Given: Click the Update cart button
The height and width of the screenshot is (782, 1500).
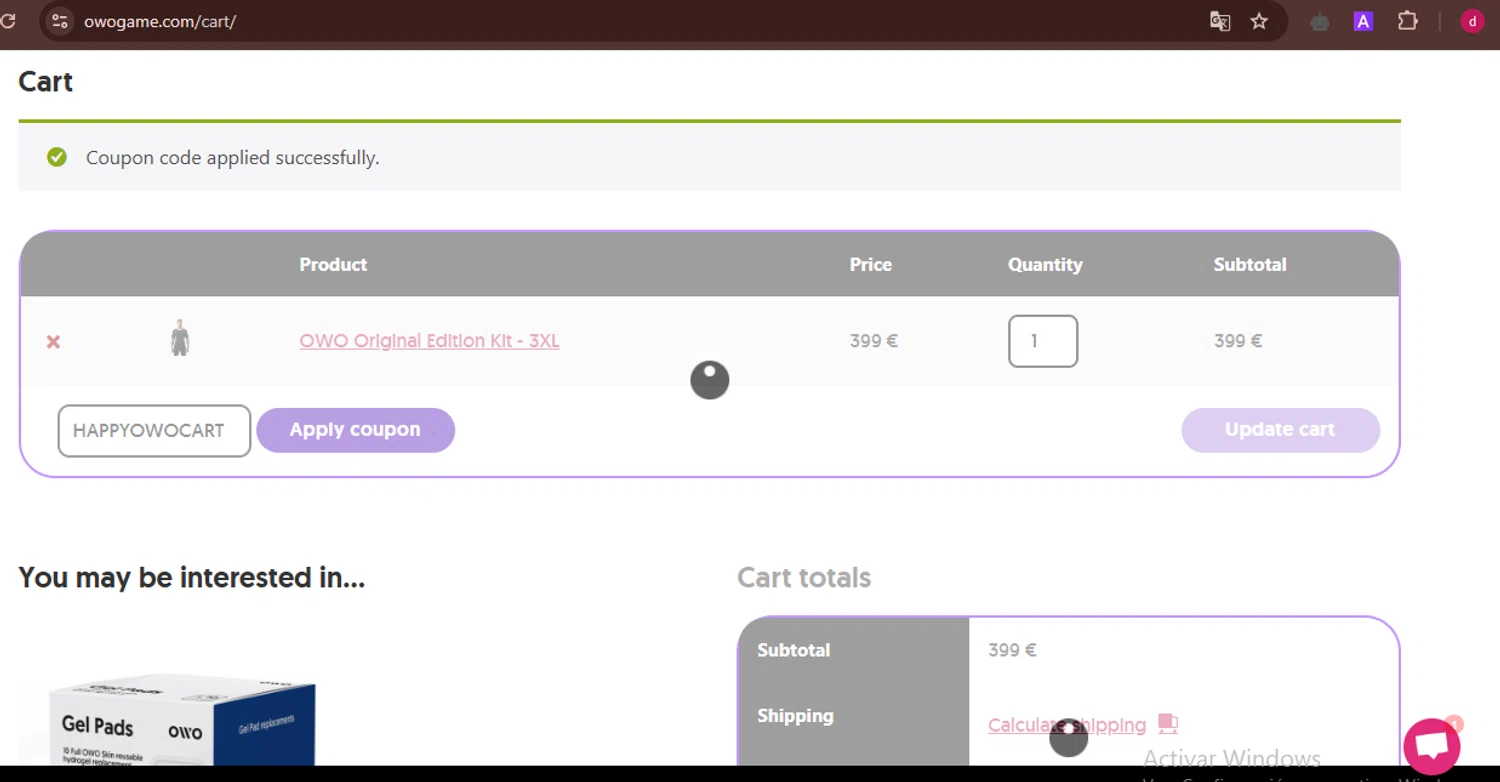Looking at the screenshot, I should click(1280, 430).
